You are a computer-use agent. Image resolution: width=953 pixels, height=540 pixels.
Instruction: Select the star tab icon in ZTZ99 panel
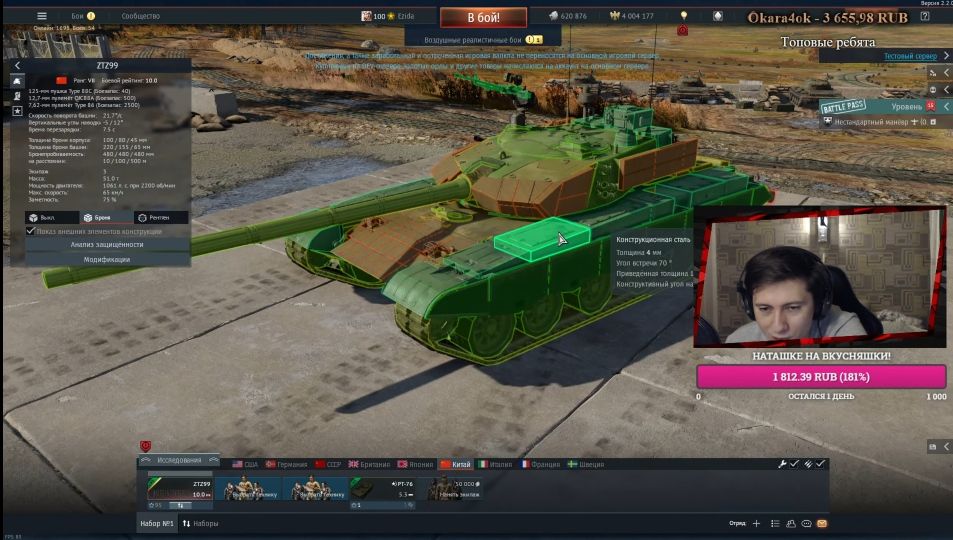coord(17,111)
